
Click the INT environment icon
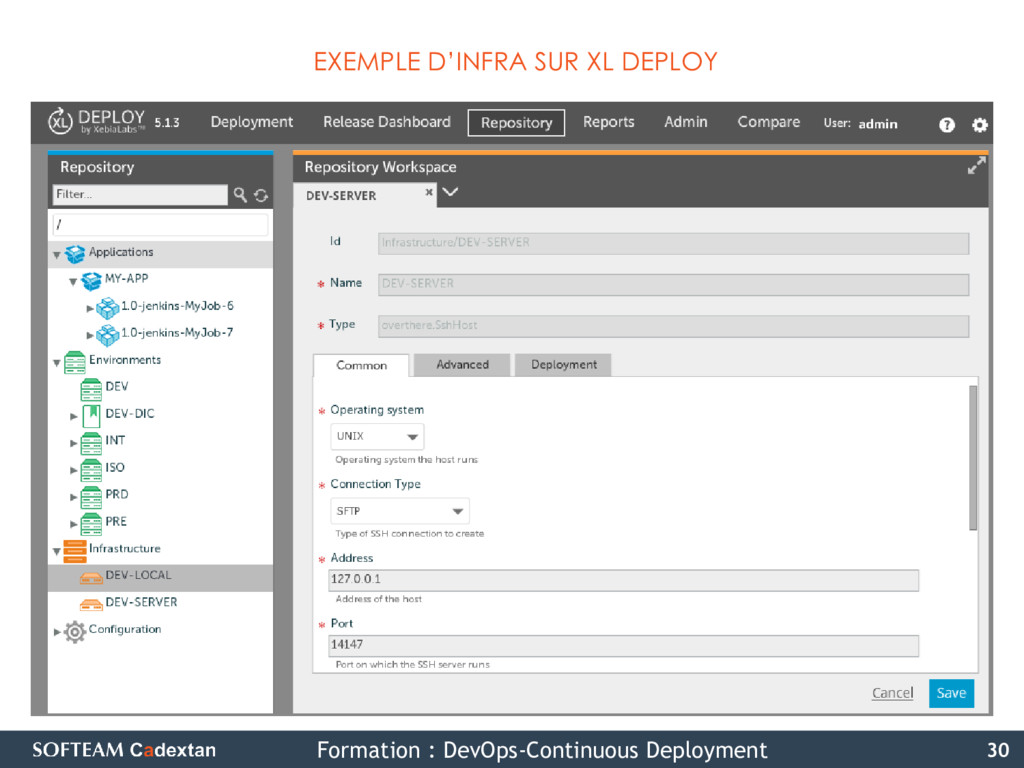click(x=91, y=443)
